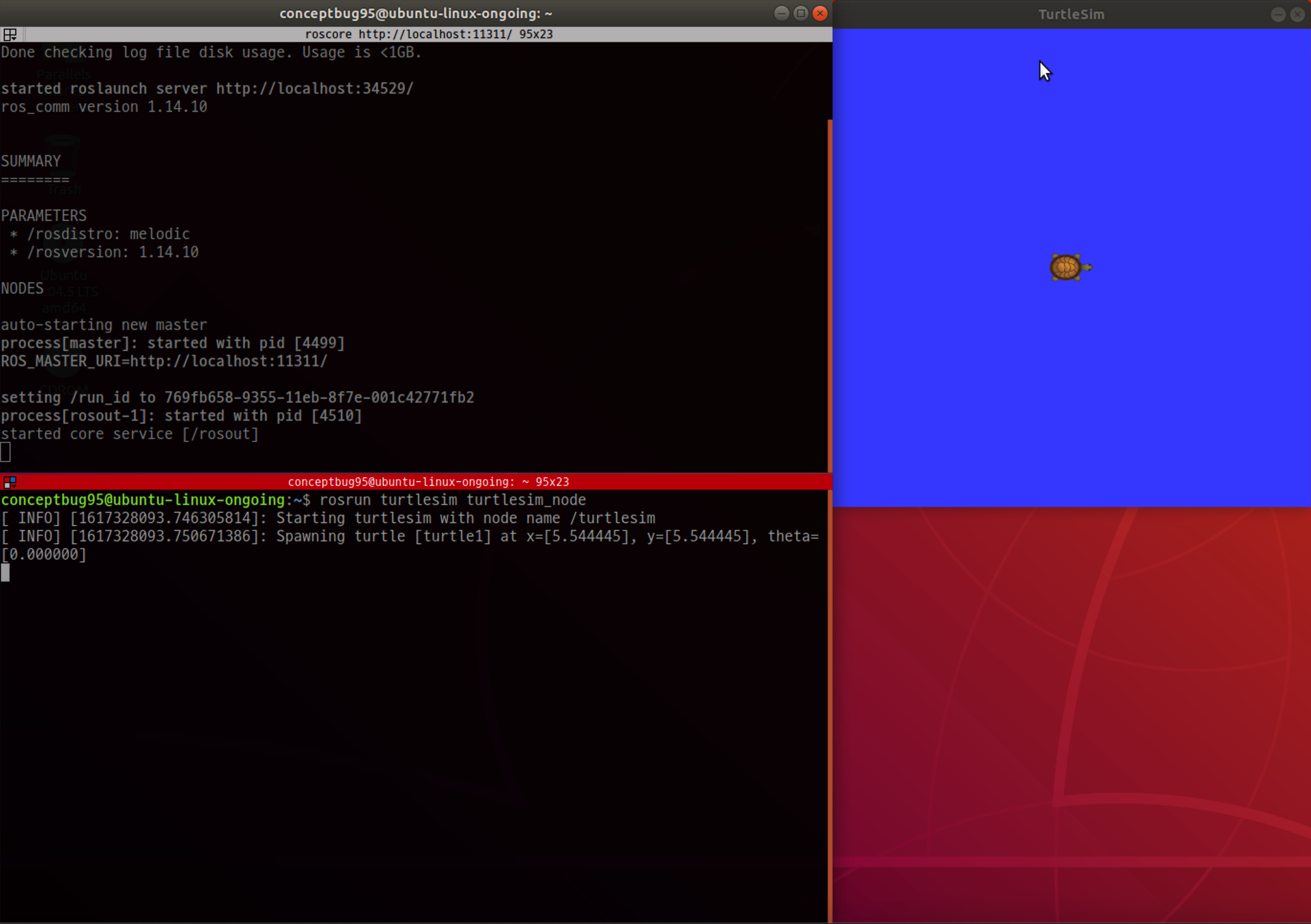Focus the rosrun terminal at its cursor
The height and width of the screenshot is (924, 1311).
pos(6,572)
